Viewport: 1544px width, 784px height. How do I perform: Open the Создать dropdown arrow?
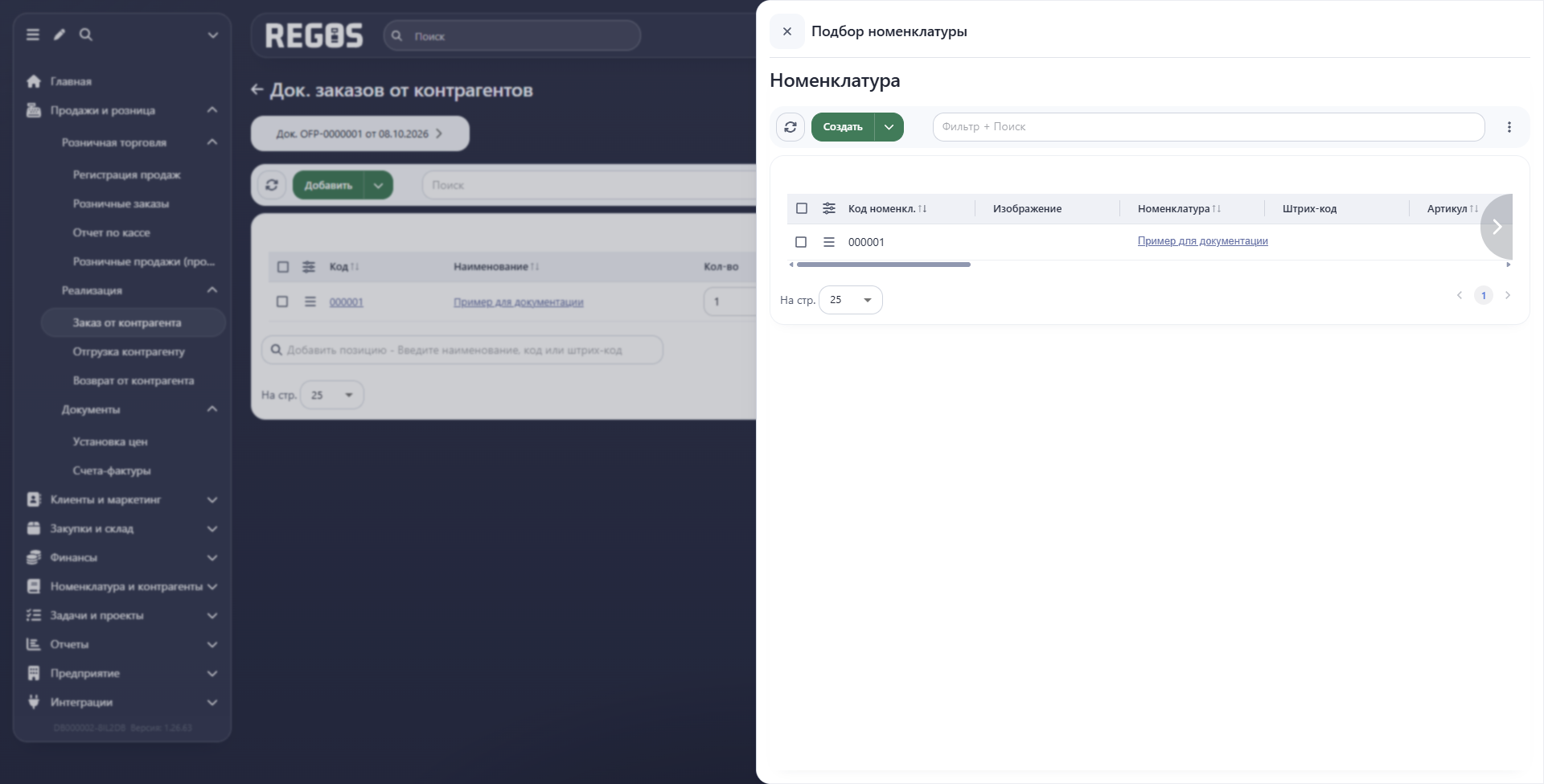889,127
